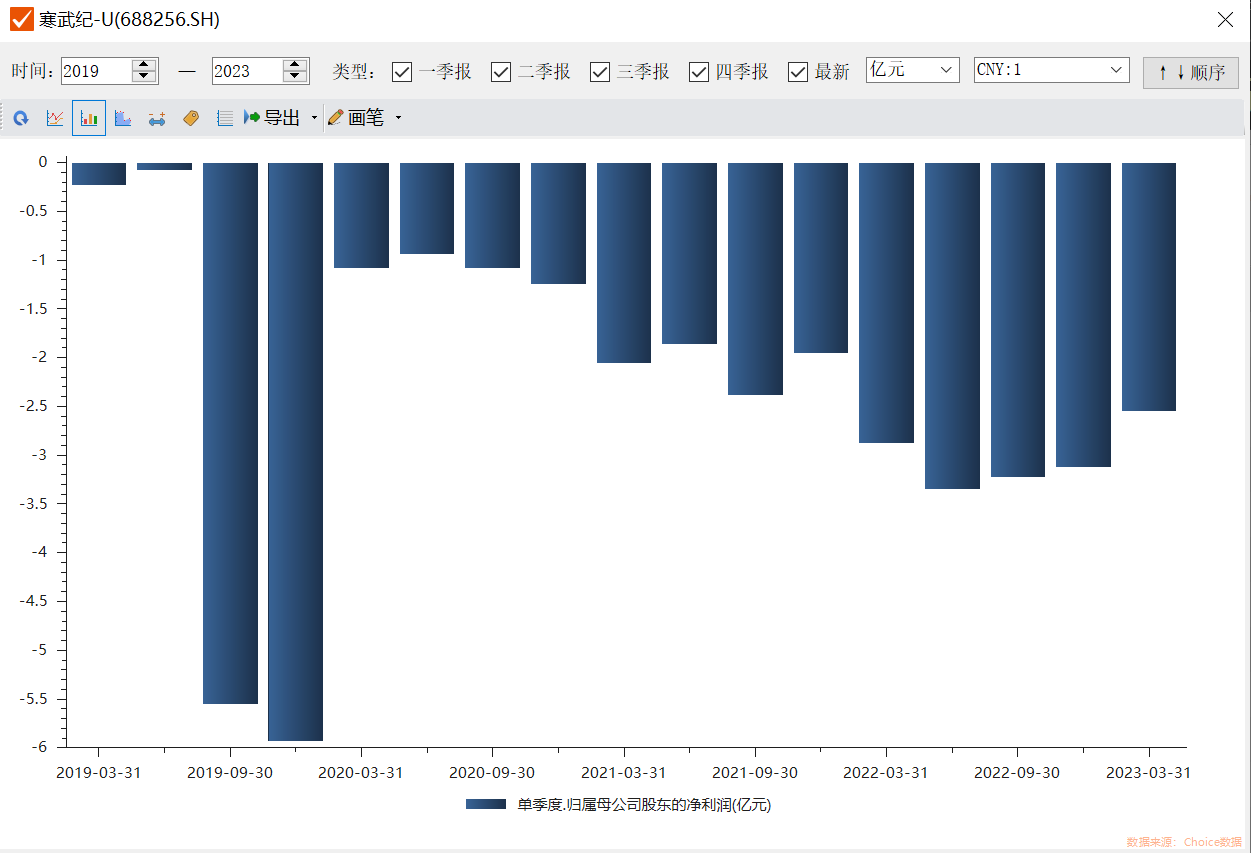Increase the end year 2023 spinner
The width and height of the screenshot is (1251, 853).
pos(295,65)
